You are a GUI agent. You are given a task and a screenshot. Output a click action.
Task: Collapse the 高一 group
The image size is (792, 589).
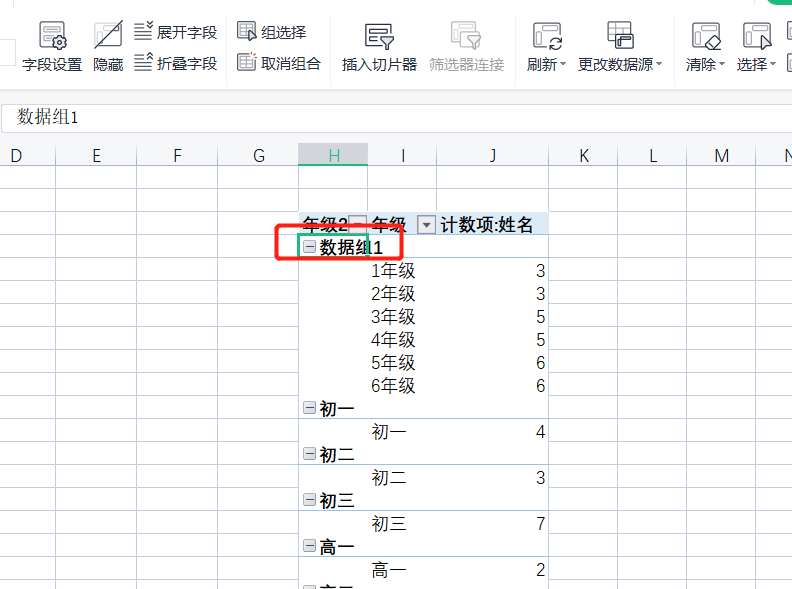309,546
